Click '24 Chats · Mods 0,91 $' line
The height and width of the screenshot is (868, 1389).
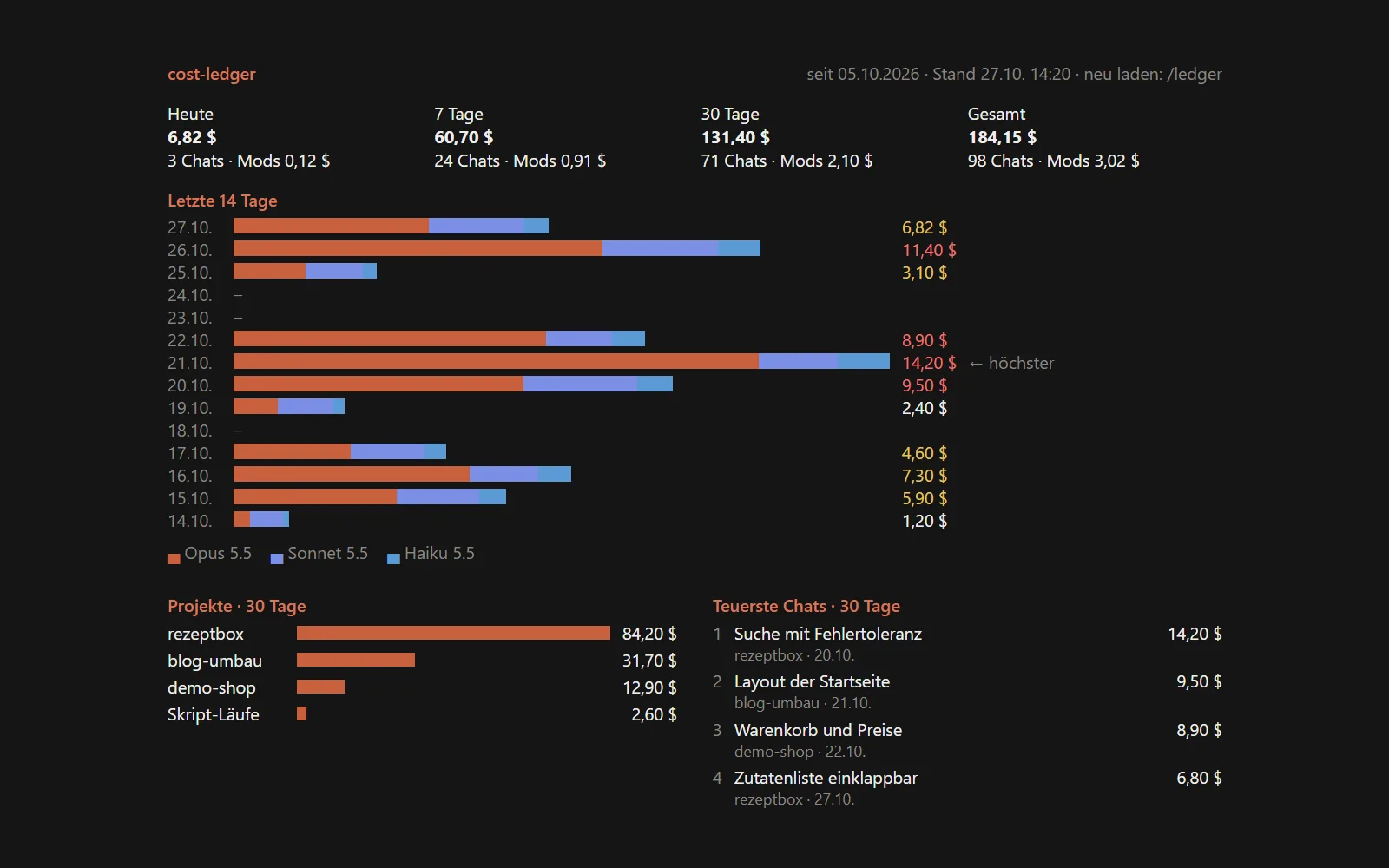pos(520,161)
